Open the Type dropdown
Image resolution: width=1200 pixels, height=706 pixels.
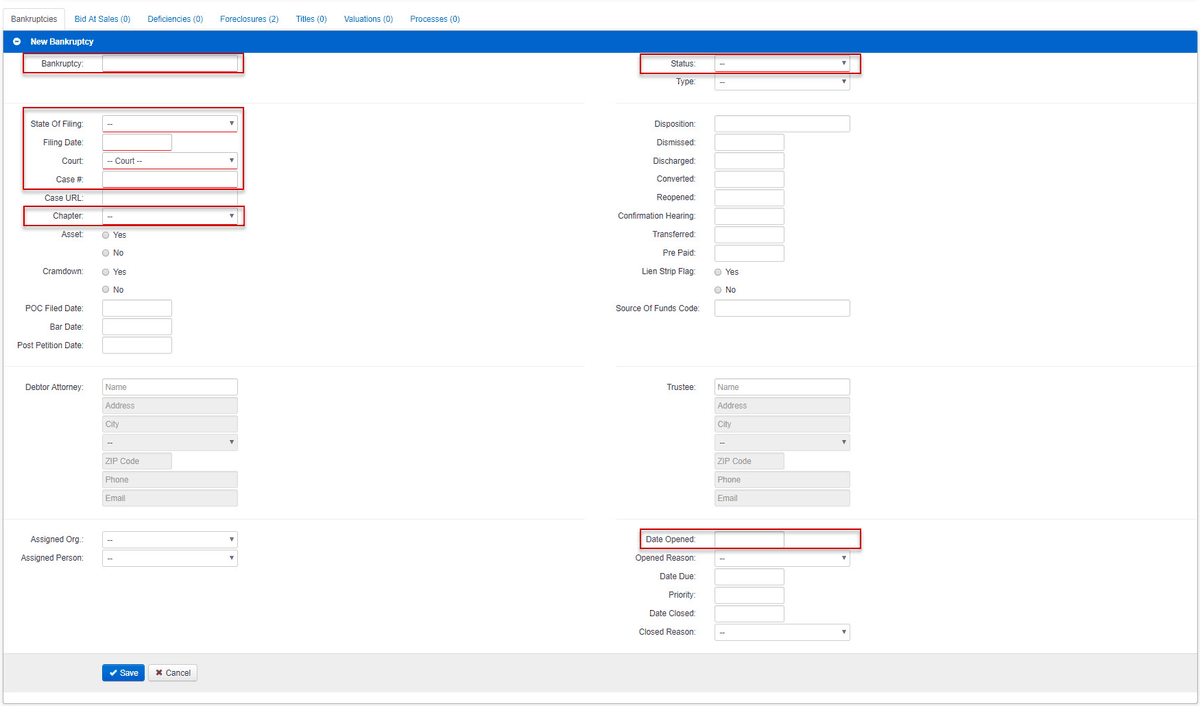[782, 82]
